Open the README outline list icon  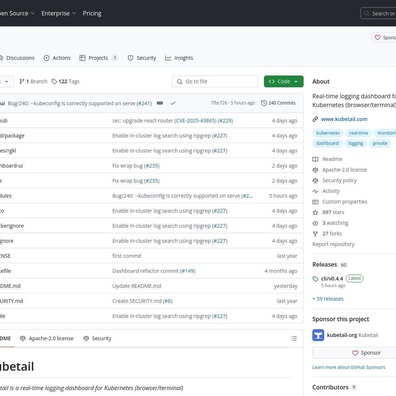pyautogui.click(x=294, y=339)
